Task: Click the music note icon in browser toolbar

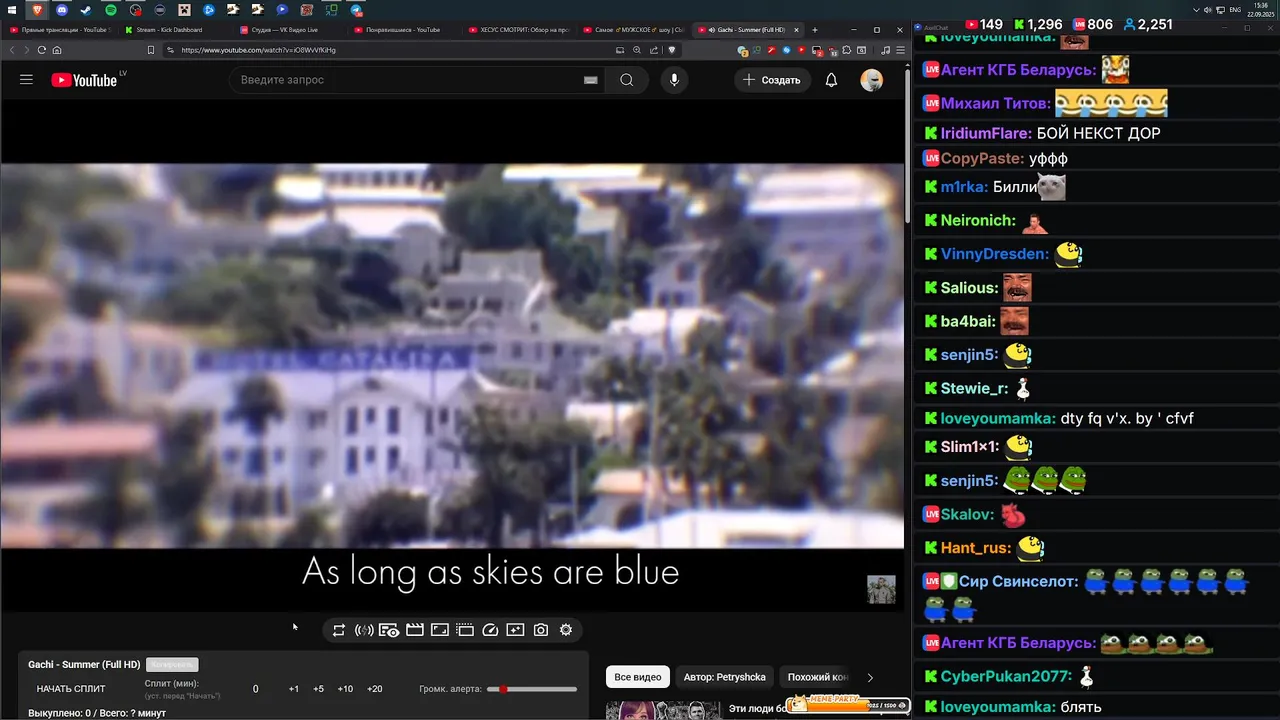Action: tap(885, 50)
